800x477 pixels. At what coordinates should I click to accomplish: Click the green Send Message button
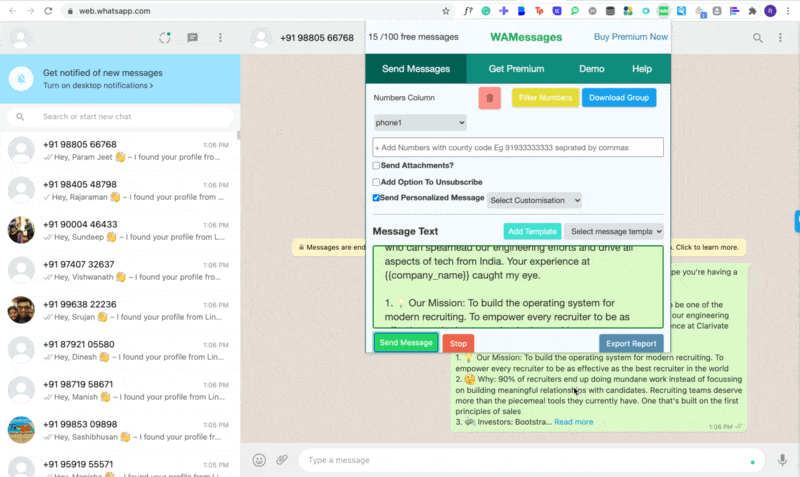406,343
